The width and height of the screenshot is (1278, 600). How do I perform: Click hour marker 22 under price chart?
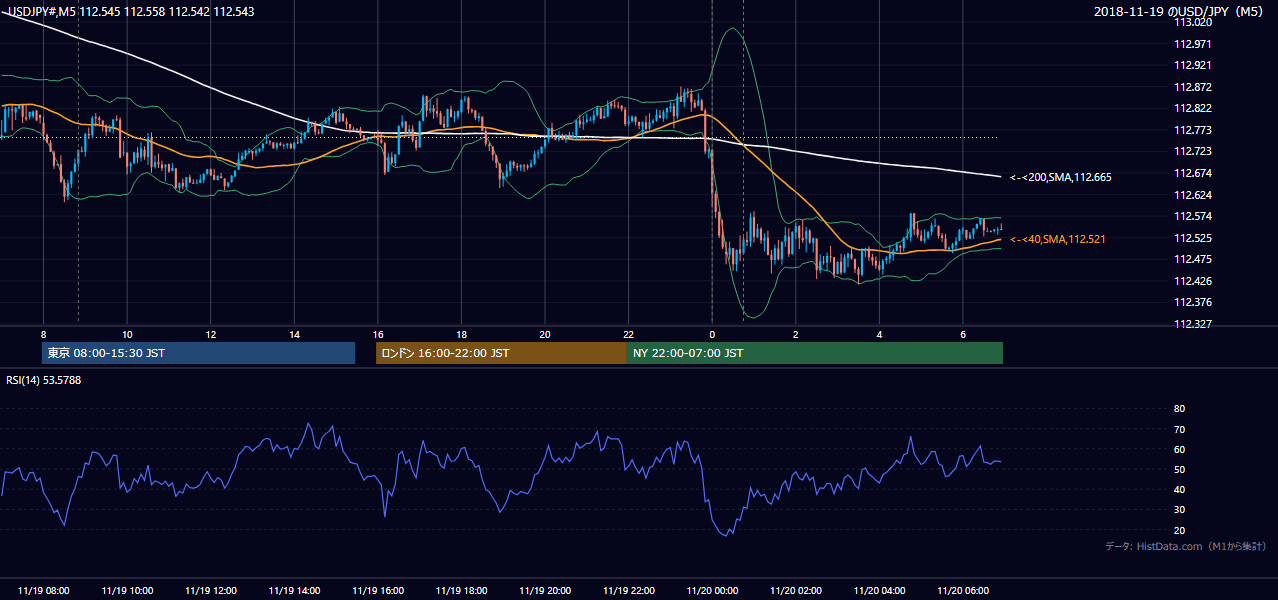click(x=628, y=334)
